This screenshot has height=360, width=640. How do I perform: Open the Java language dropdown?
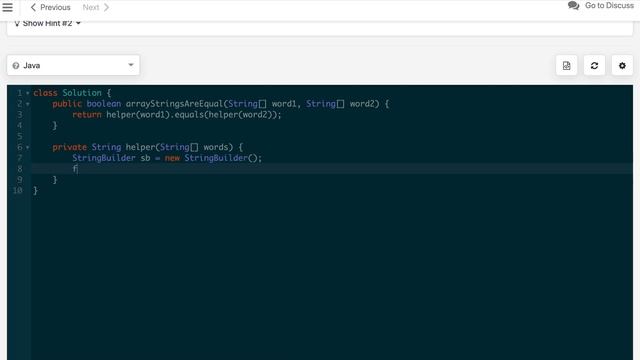click(73, 65)
